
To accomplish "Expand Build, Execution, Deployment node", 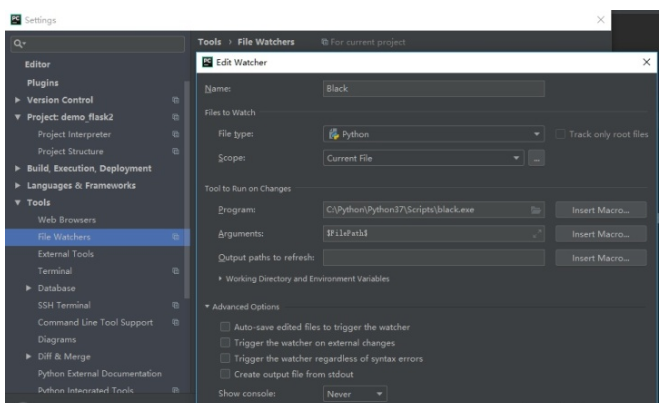I will 17,169.
